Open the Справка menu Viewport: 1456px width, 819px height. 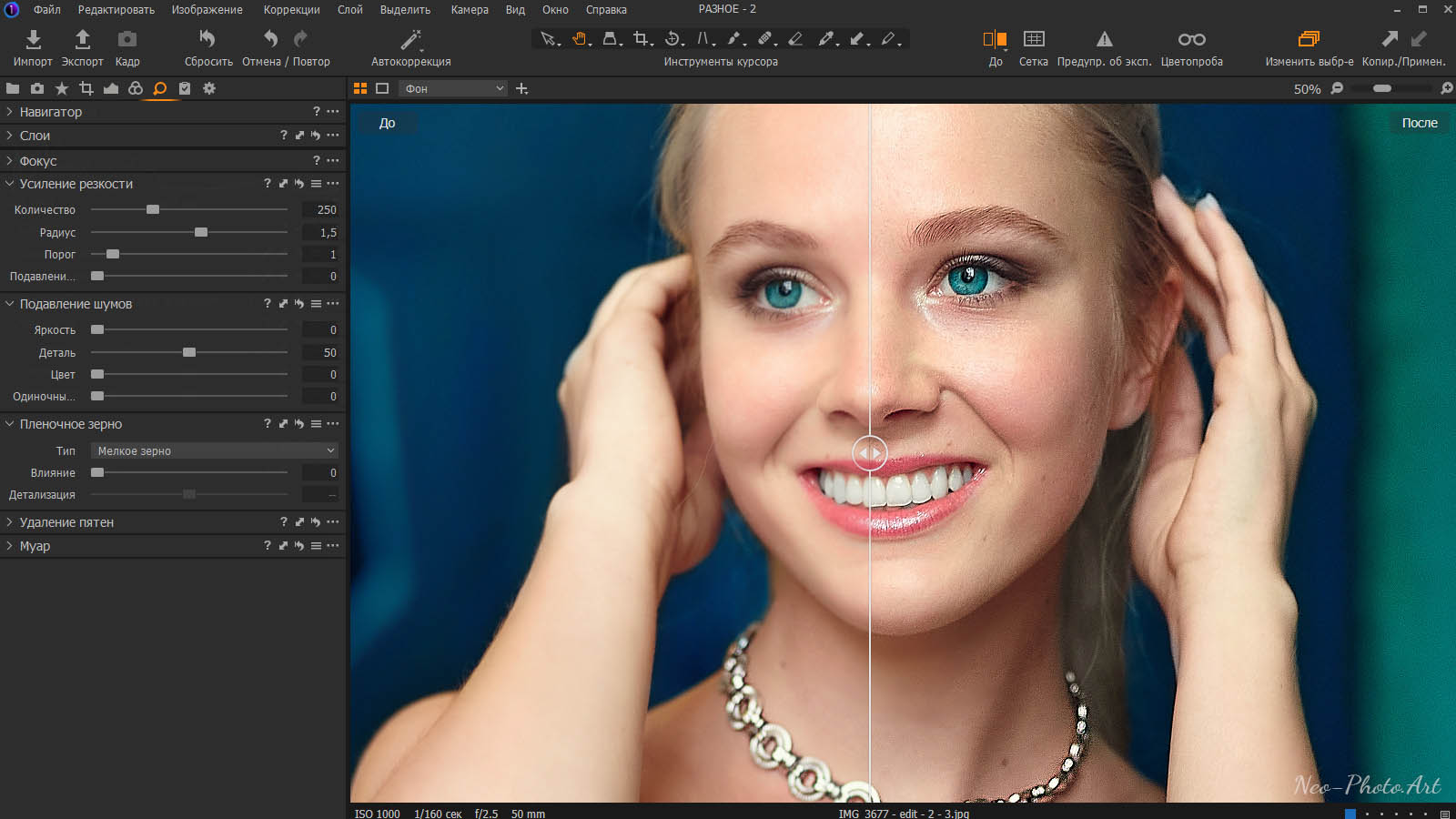pos(606,10)
